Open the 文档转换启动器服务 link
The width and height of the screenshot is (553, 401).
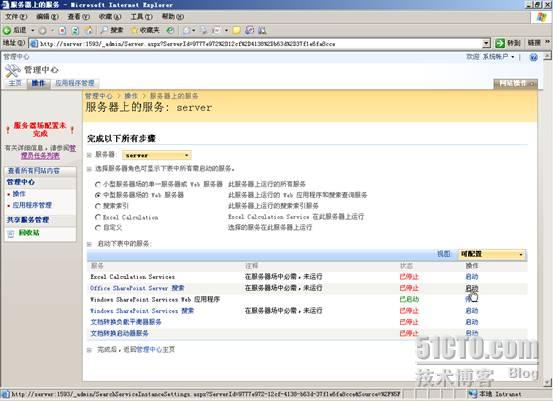coord(119,333)
